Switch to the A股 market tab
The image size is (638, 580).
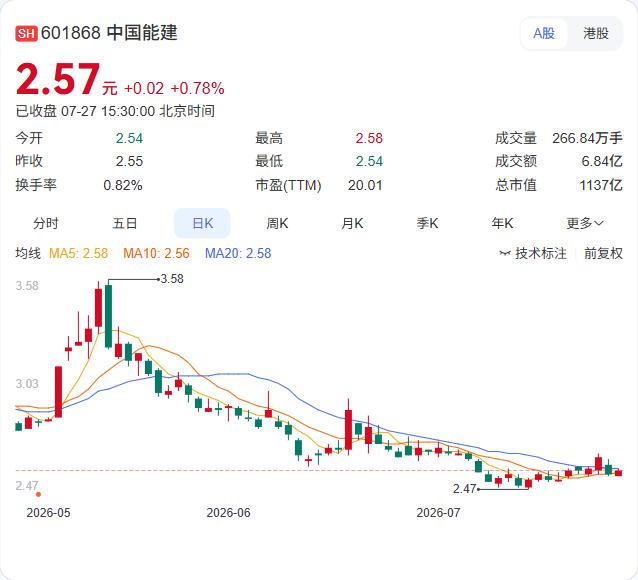point(544,33)
